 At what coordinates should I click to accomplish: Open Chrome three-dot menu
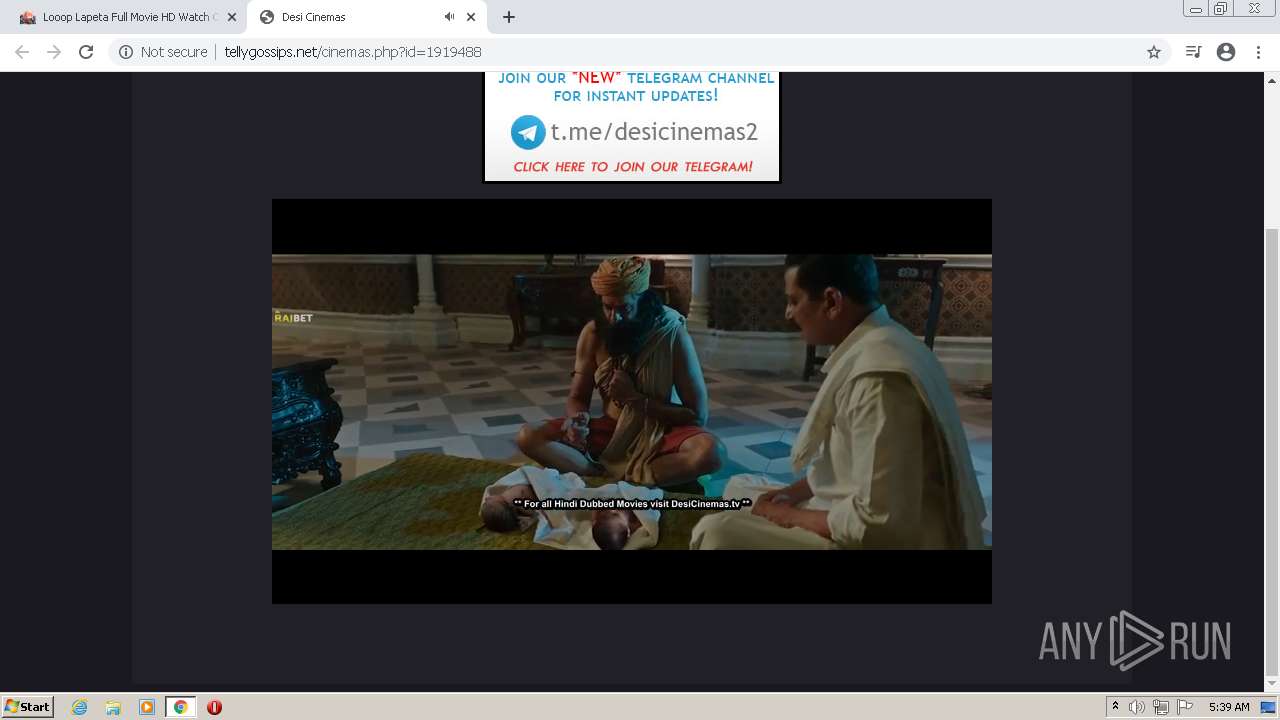[x=1258, y=52]
